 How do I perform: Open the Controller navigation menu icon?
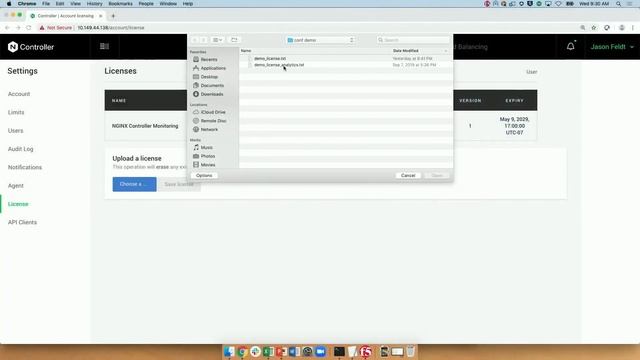(104, 47)
